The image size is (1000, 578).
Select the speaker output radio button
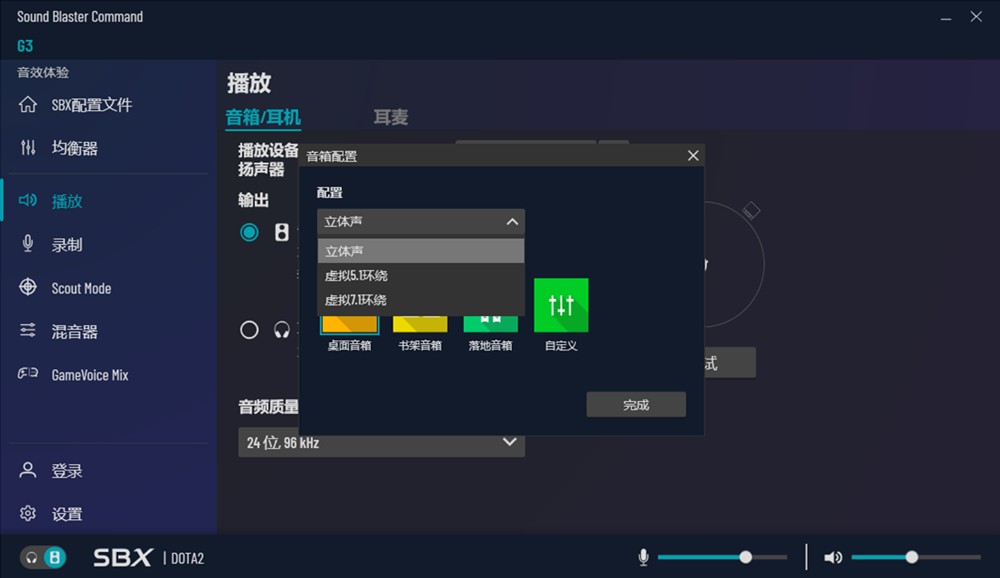(250, 232)
